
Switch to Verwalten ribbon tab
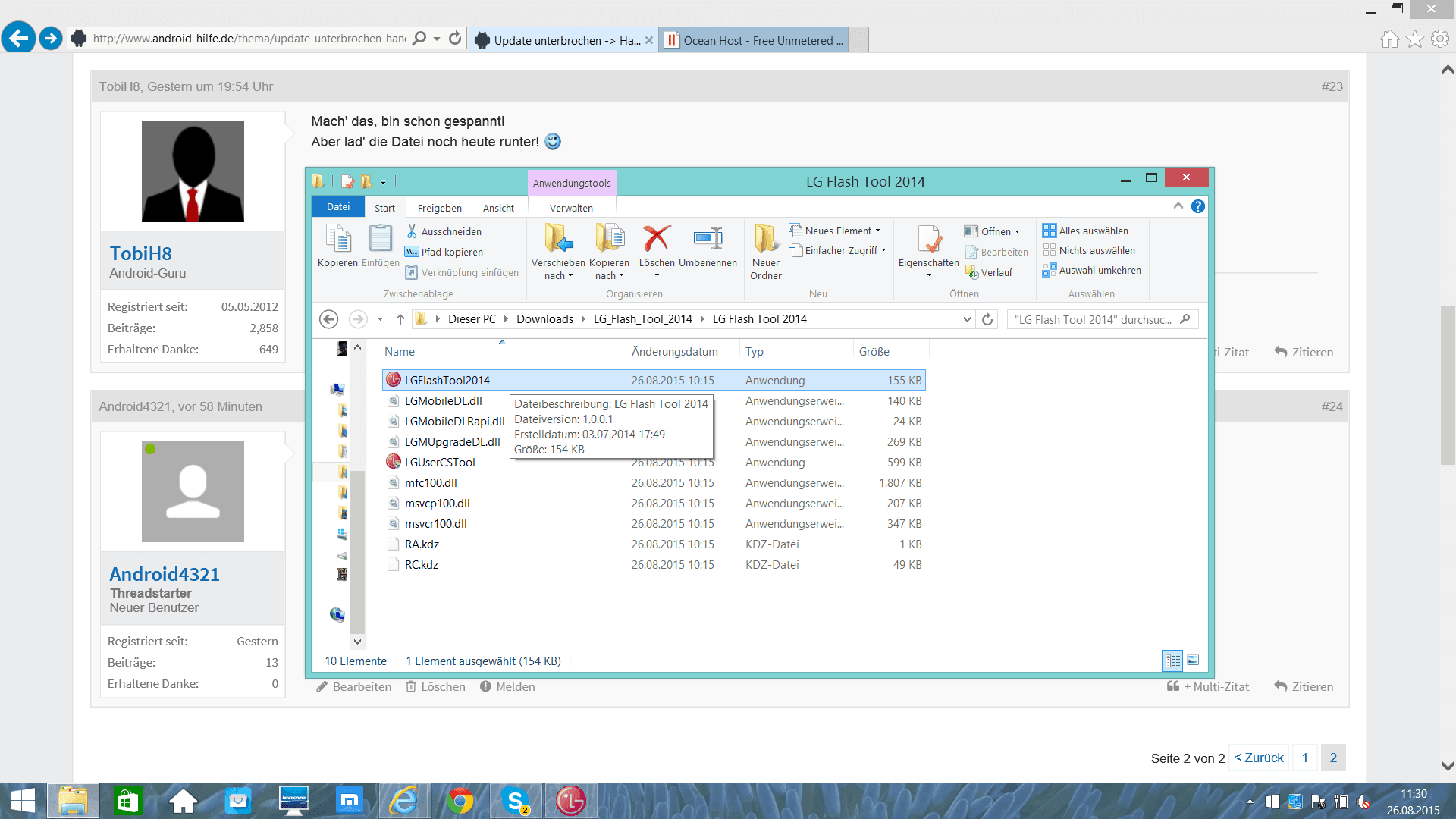coord(571,208)
